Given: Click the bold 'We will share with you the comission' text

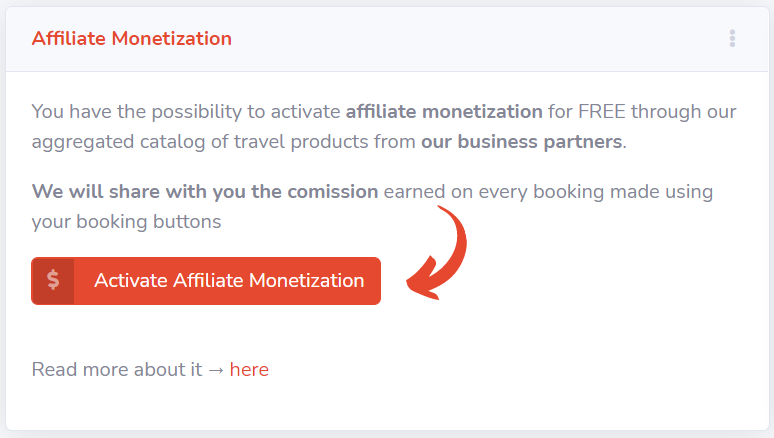Looking at the screenshot, I should [x=205, y=192].
